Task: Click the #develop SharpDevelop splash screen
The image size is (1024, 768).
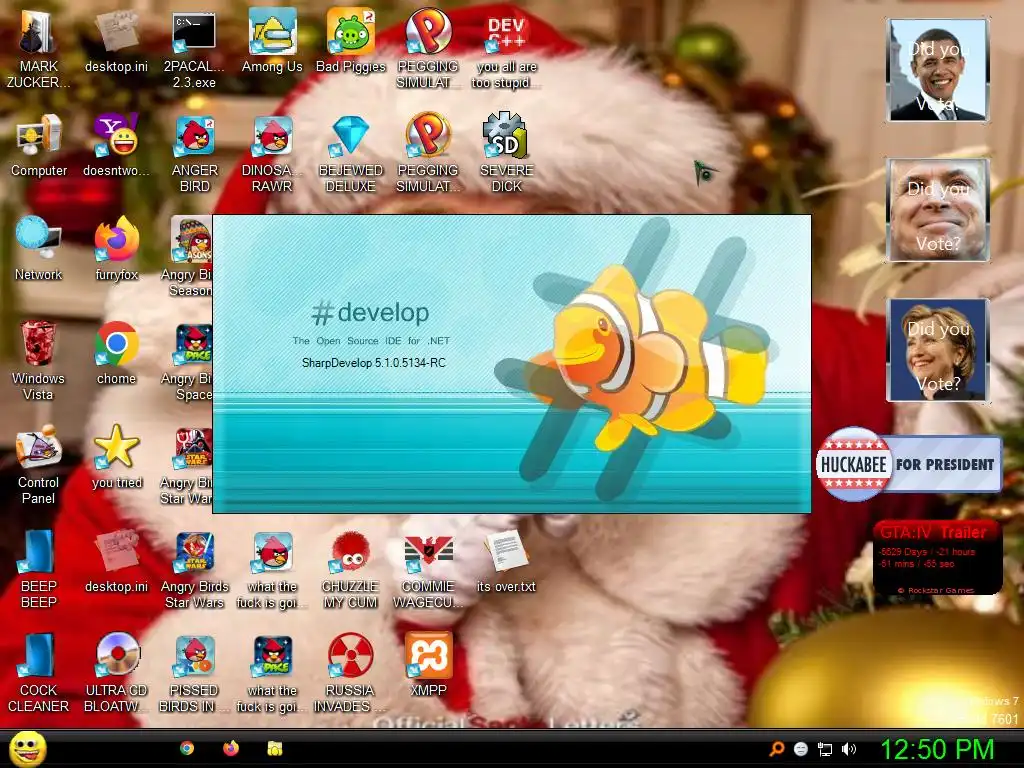Action: coord(512,364)
